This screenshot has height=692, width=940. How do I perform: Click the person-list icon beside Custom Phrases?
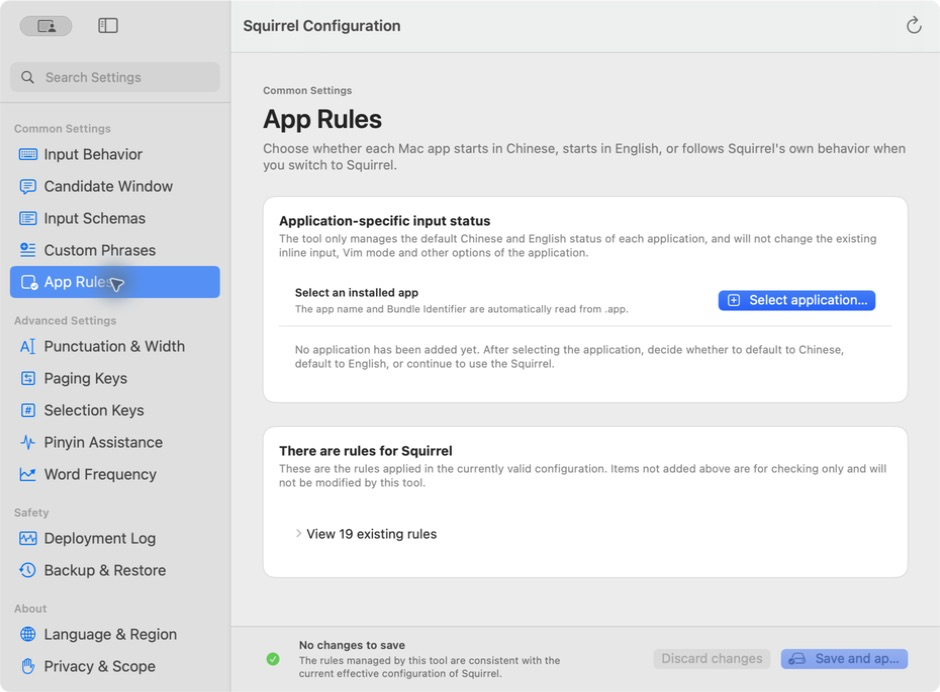[28, 250]
